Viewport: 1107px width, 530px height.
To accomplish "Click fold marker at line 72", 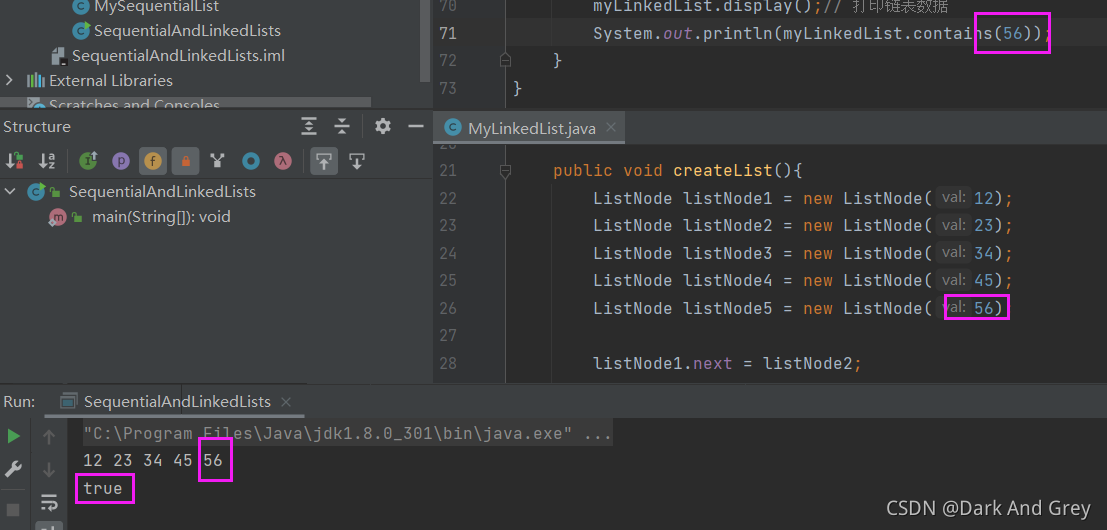I will (505, 61).
